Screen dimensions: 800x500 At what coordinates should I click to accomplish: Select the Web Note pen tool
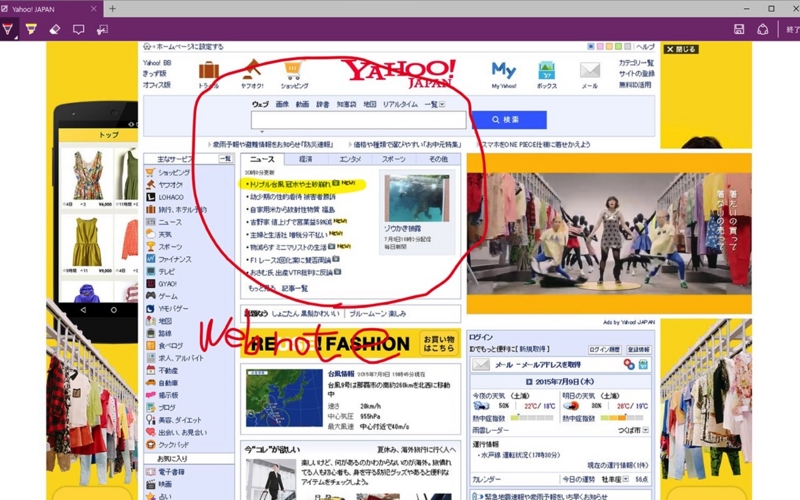[x=8, y=29]
